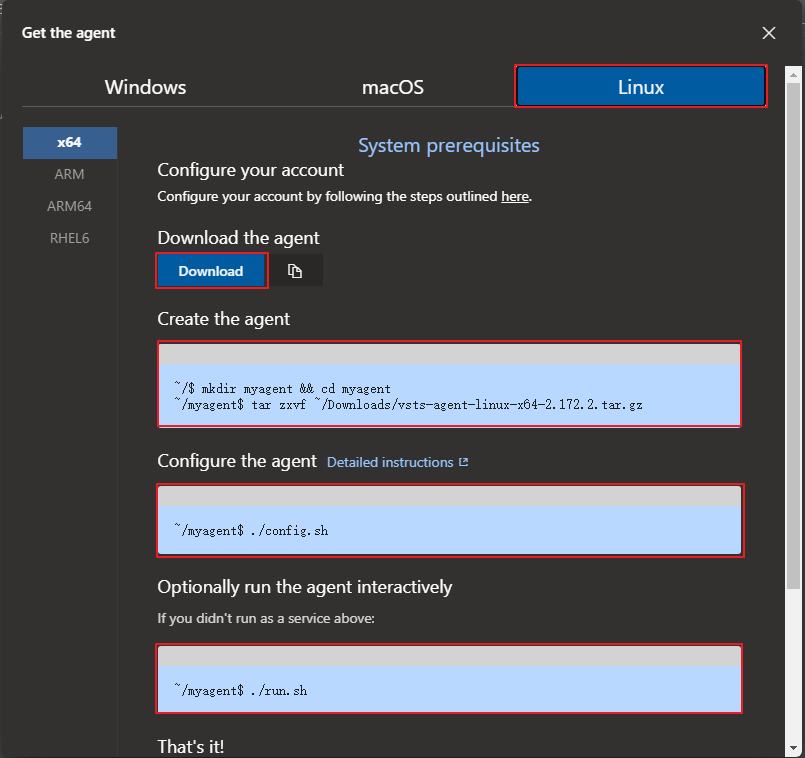The height and width of the screenshot is (758, 805).
Task: Choose the x64 architecture option
Action: 69,143
